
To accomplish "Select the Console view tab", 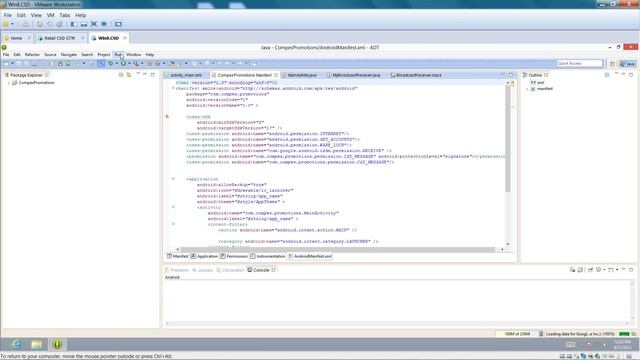I will coord(261,270).
